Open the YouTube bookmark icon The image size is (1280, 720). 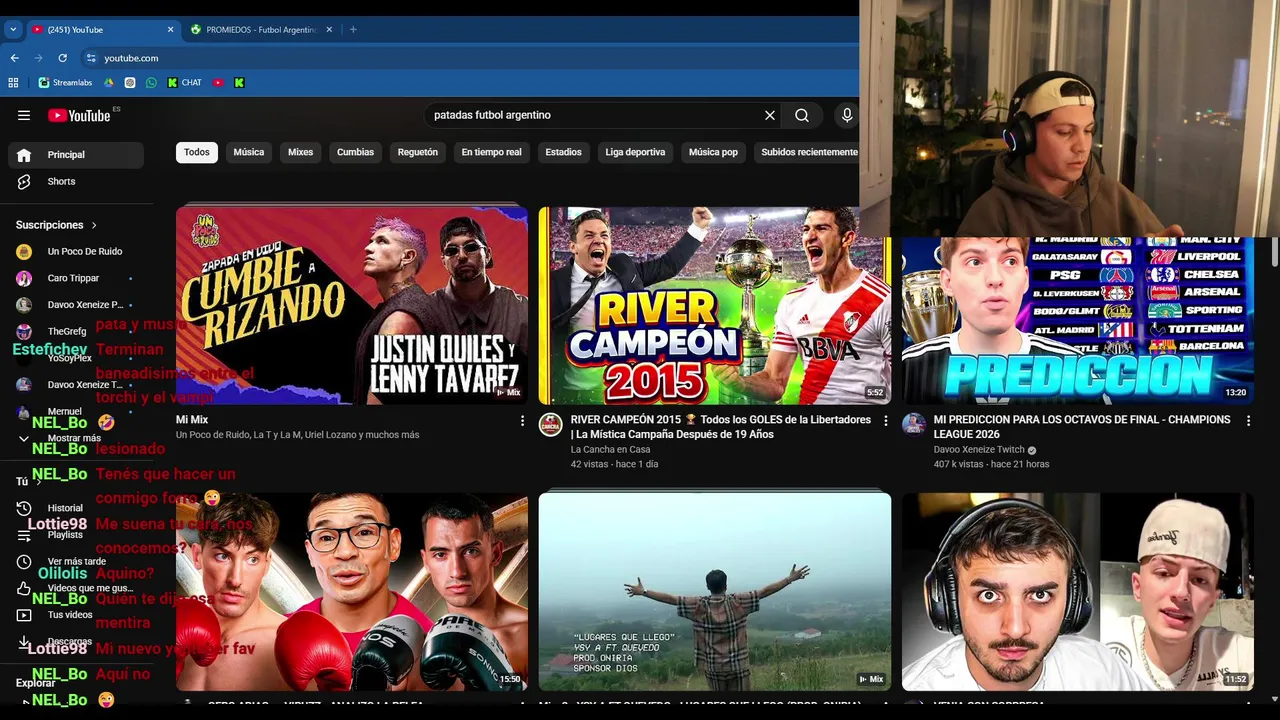(218, 83)
